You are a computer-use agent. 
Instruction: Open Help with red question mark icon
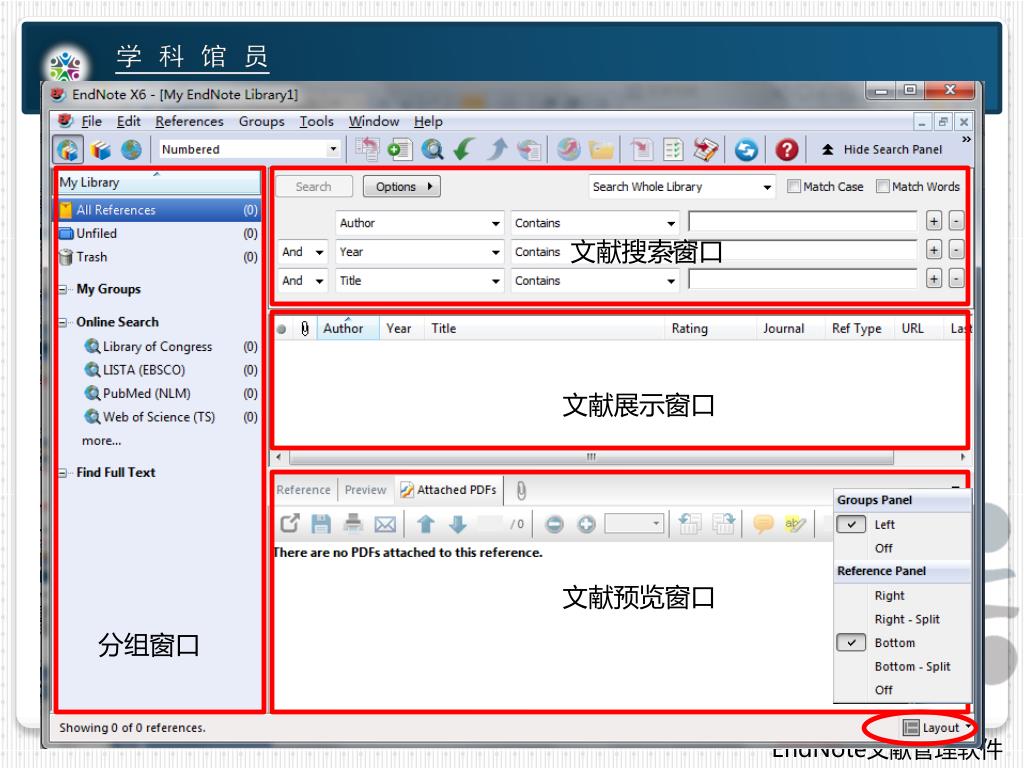[787, 150]
